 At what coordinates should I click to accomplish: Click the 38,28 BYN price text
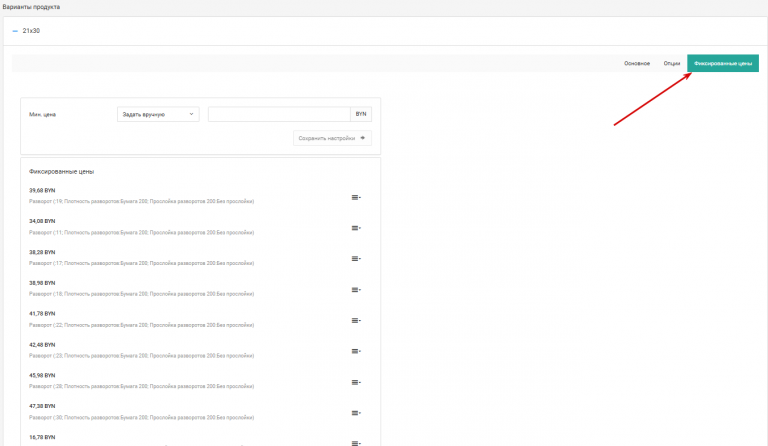(x=42, y=252)
